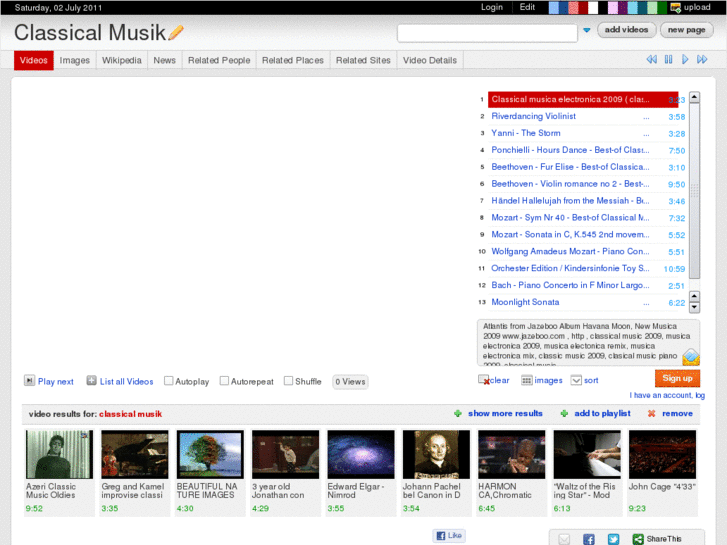Open the sort dropdown icon
Image resolution: width=727 pixels, height=545 pixels.
click(x=576, y=380)
